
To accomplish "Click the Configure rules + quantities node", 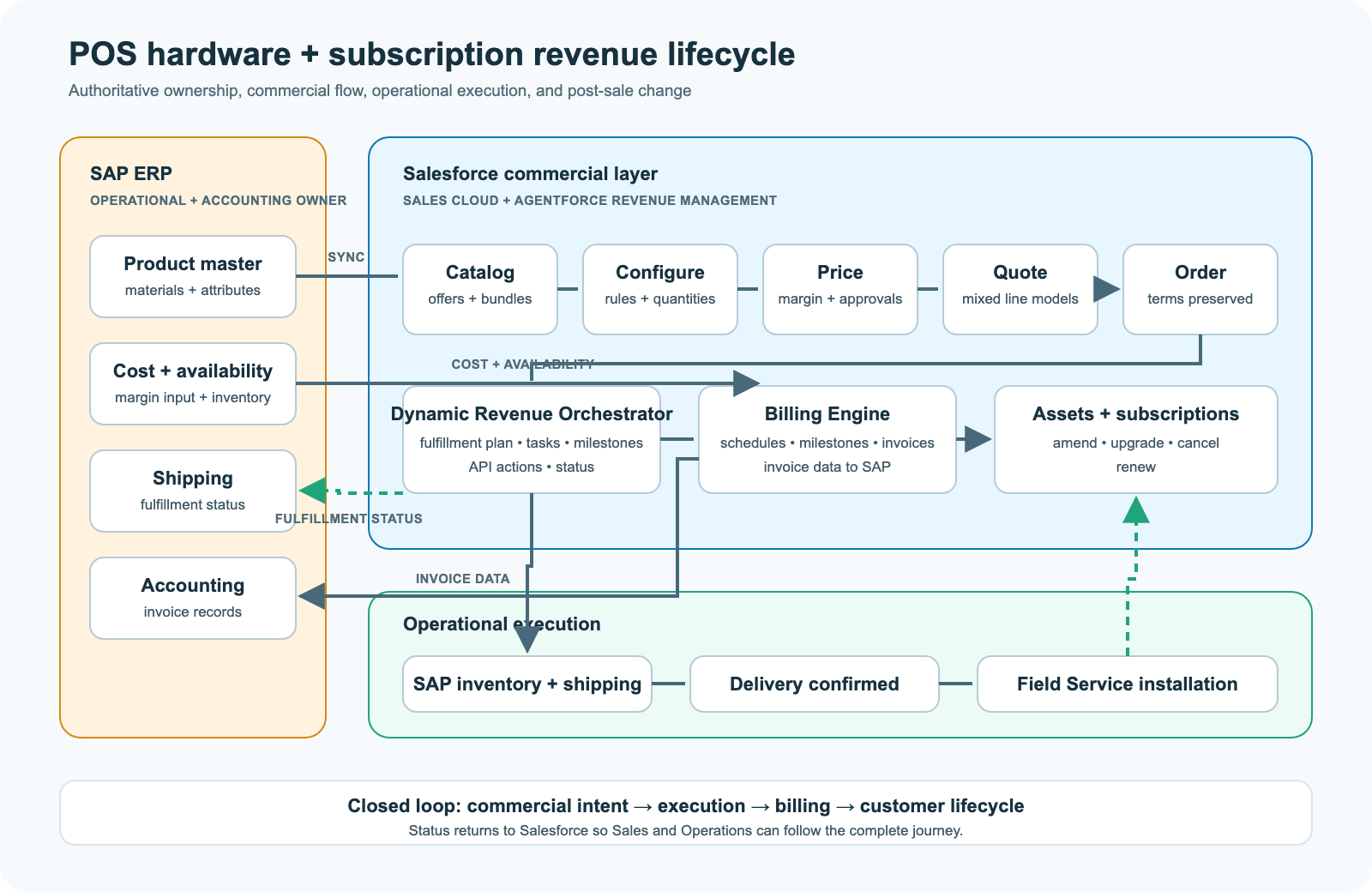I will tap(660, 289).
